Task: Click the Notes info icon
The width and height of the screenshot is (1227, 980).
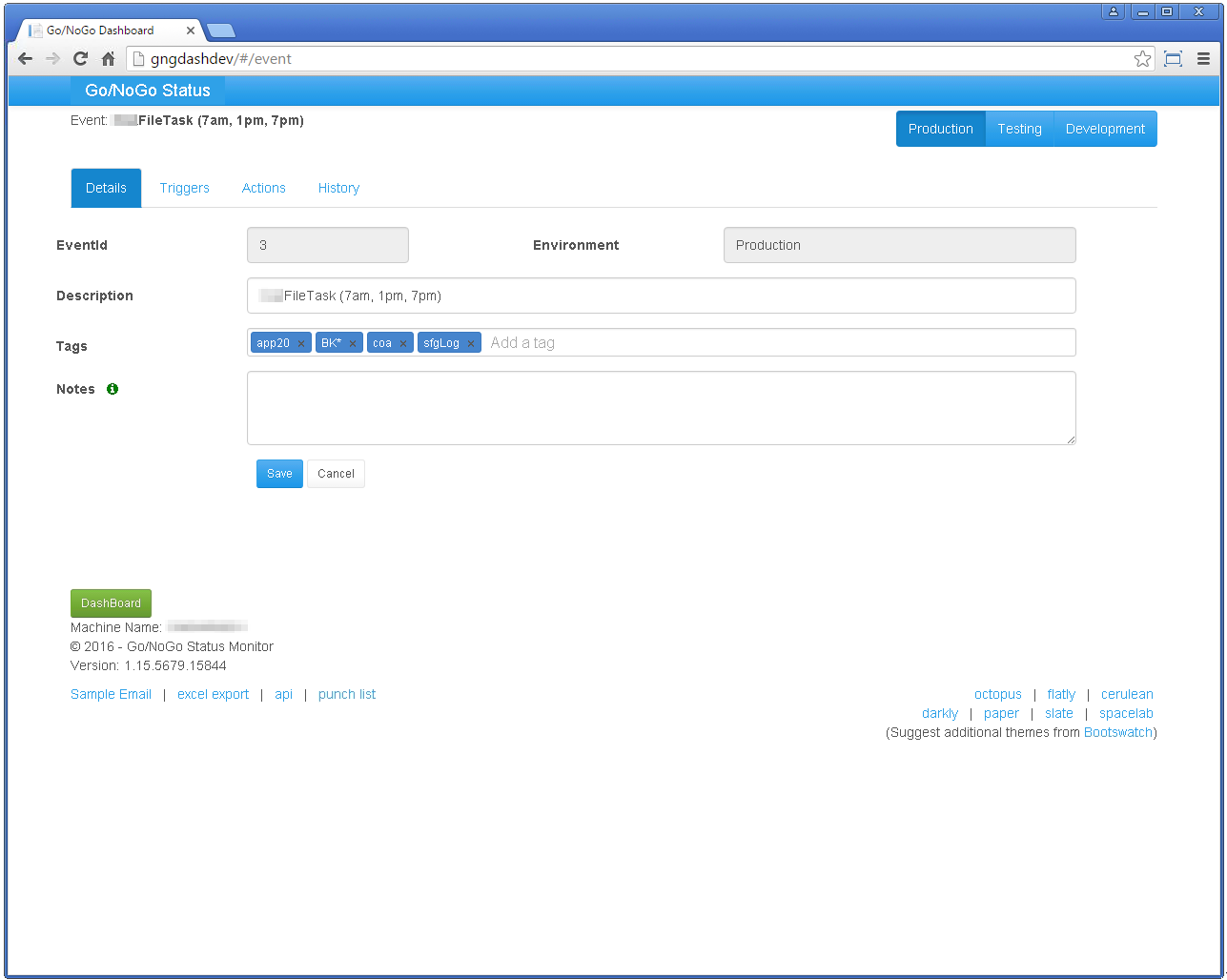Action: (112, 389)
